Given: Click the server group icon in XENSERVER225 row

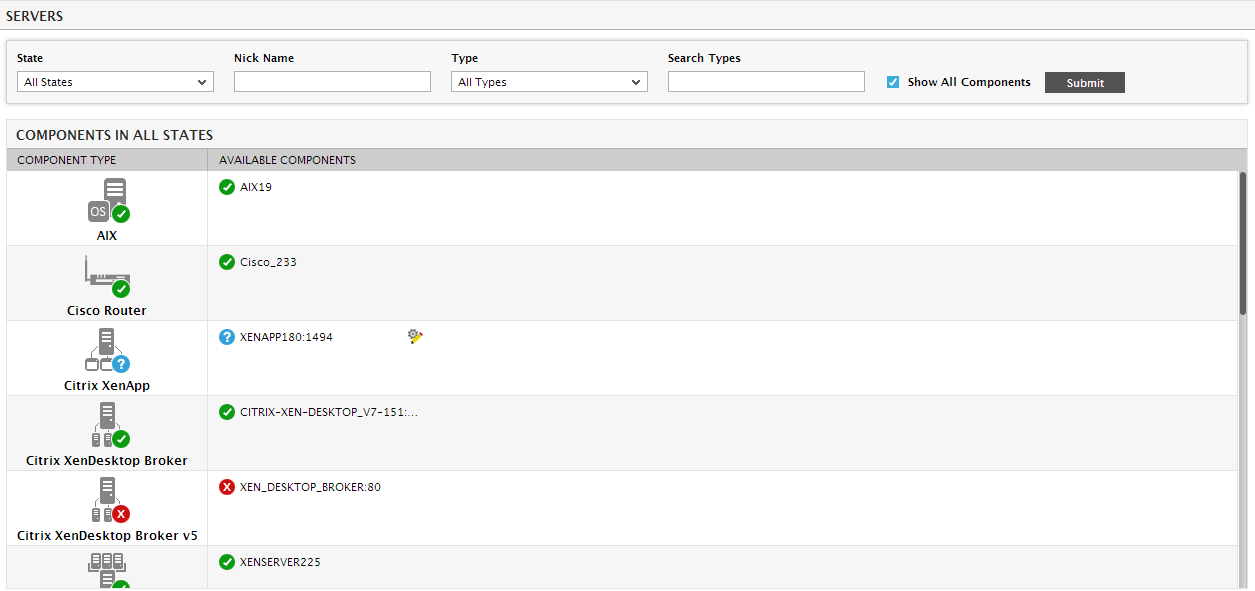Looking at the screenshot, I should click(x=108, y=571).
